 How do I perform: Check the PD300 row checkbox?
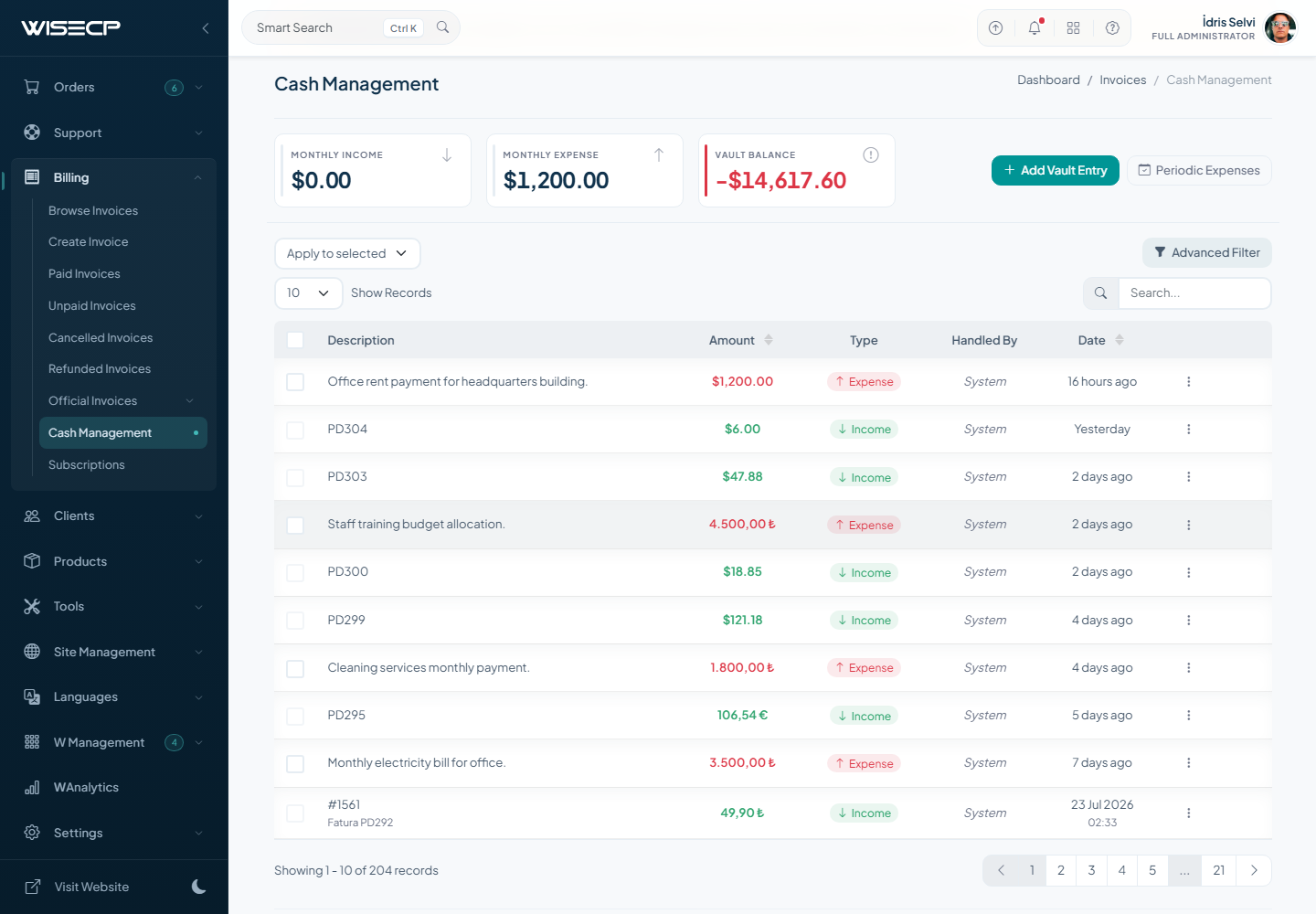[295, 572]
